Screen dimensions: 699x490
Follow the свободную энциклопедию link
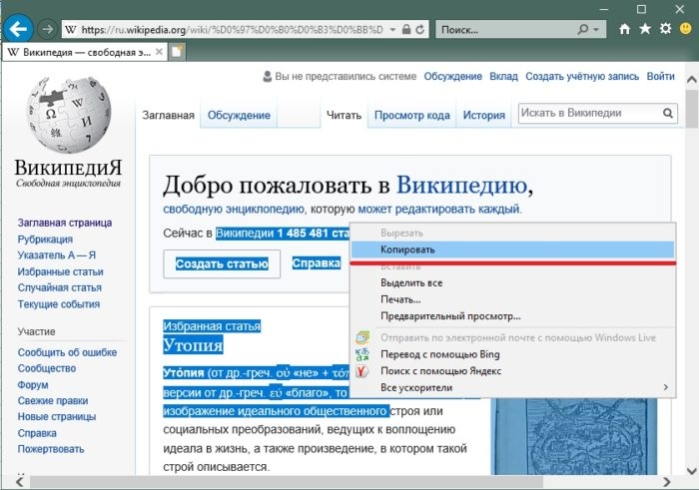[234, 209]
